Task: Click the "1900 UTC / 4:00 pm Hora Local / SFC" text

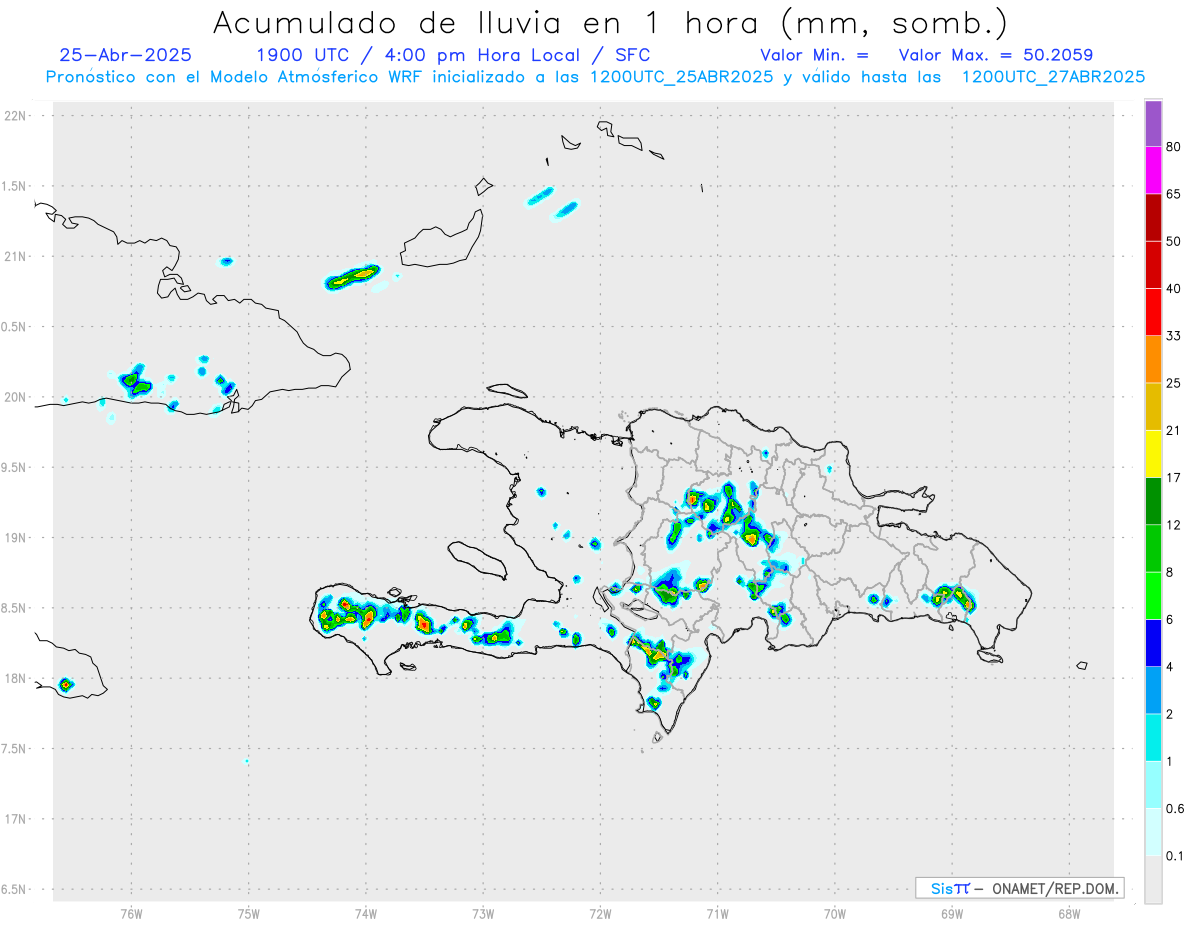Action: tap(453, 55)
